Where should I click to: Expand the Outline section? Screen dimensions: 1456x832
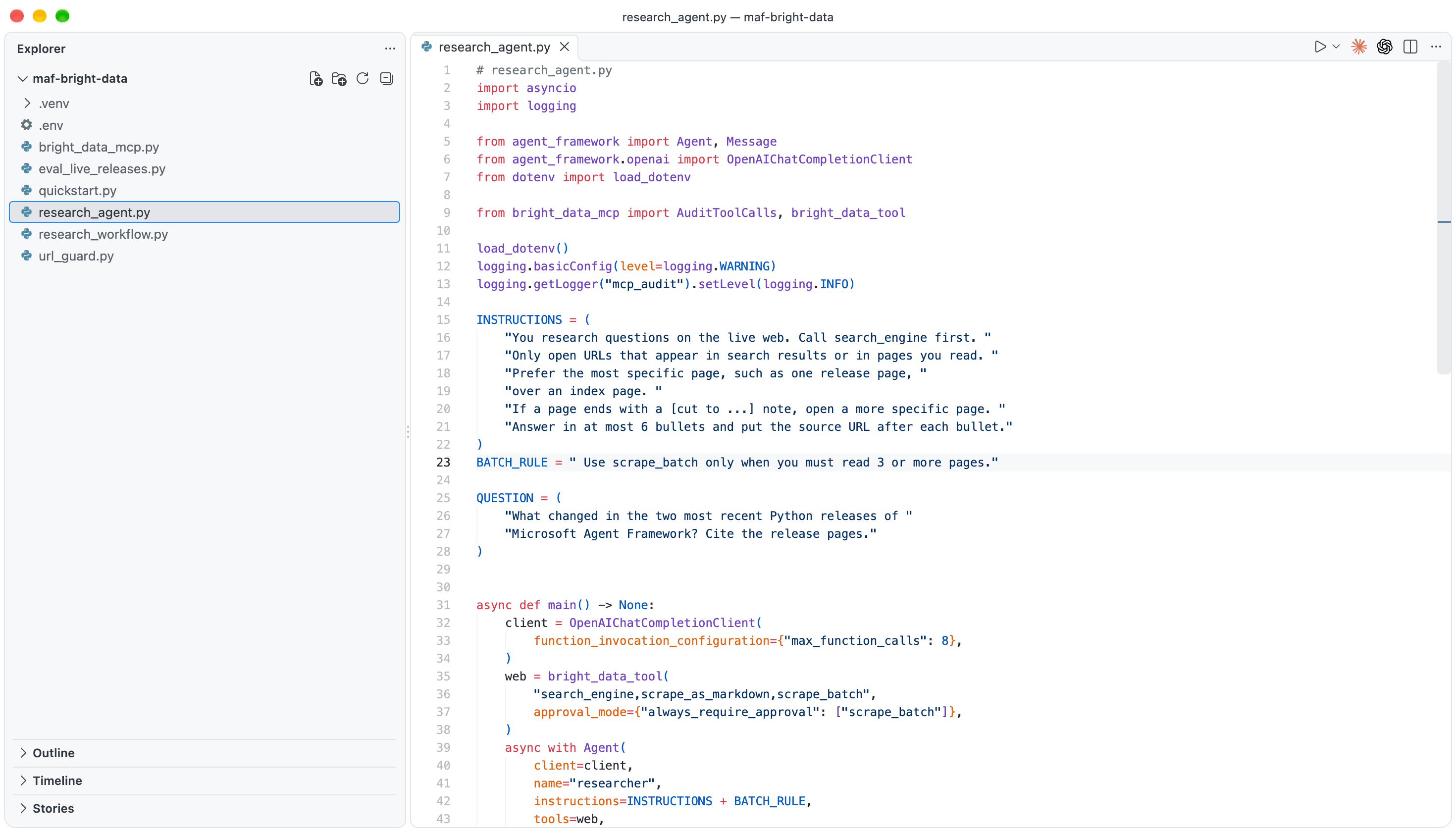tap(205, 753)
